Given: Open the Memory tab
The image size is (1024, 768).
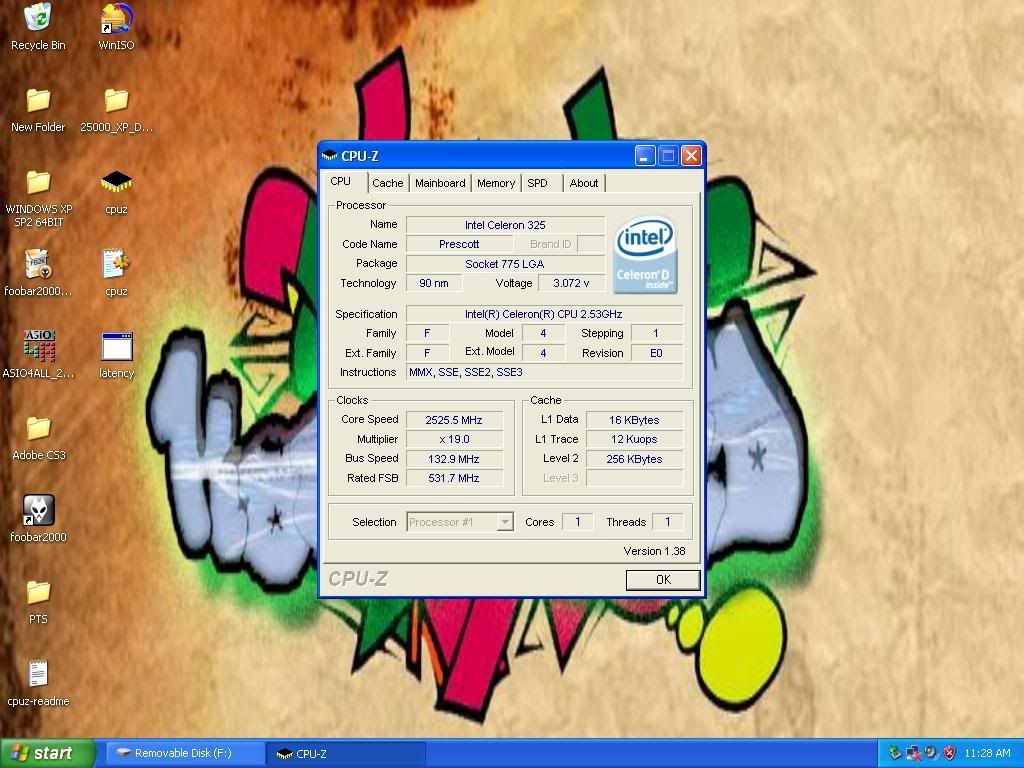Looking at the screenshot, I should click(496, 183).
